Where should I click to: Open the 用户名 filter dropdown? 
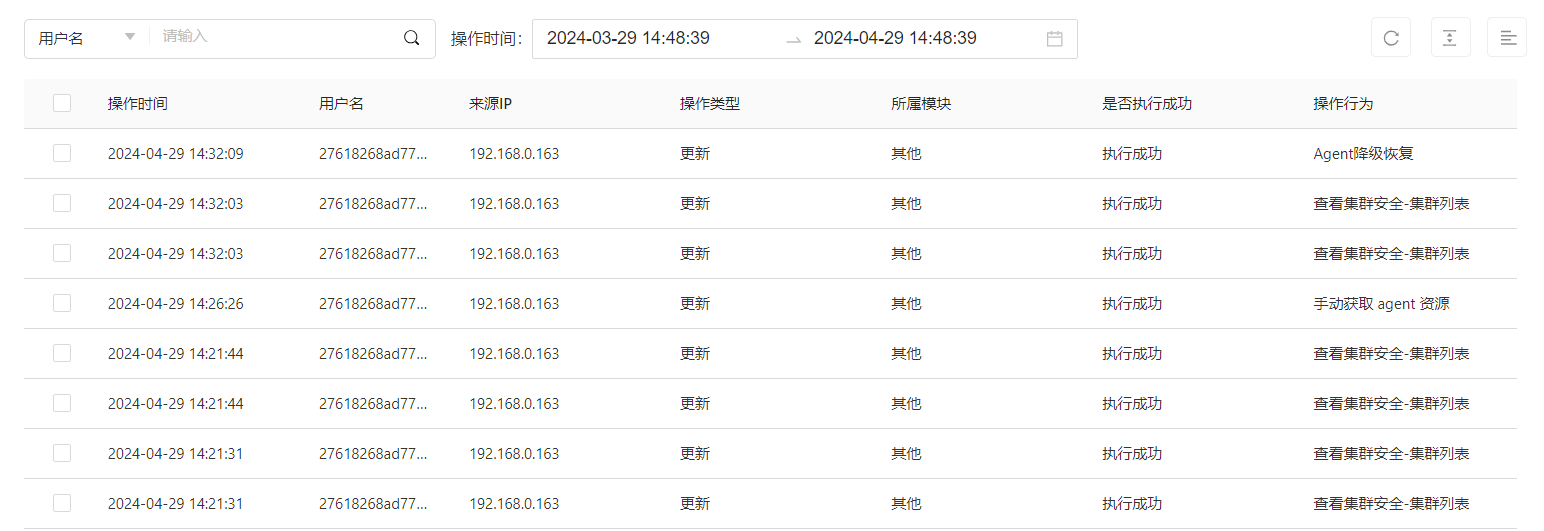pyautogui.click(x=87, y=38)
